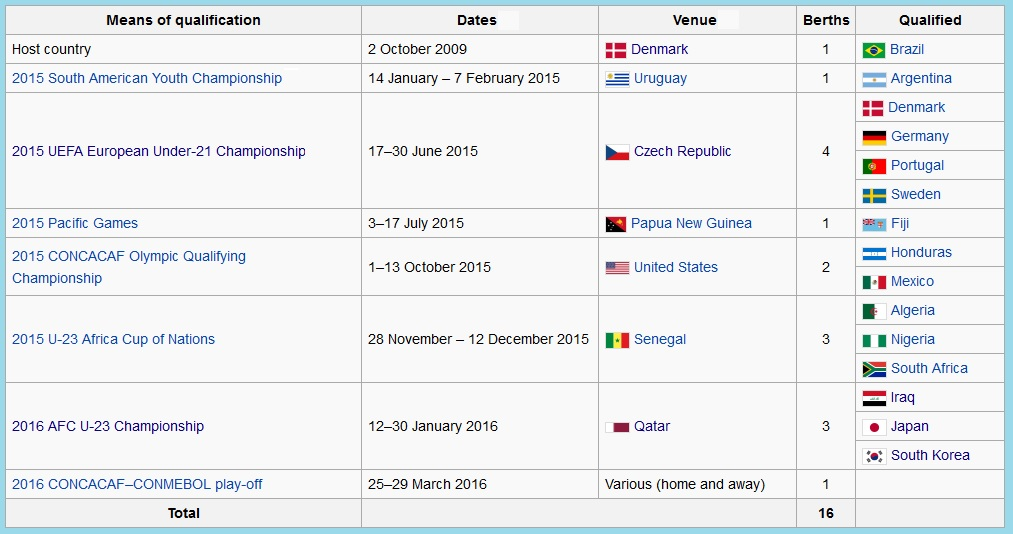
Task: Click the Fiji flag icon
Action: pos(874,225)
